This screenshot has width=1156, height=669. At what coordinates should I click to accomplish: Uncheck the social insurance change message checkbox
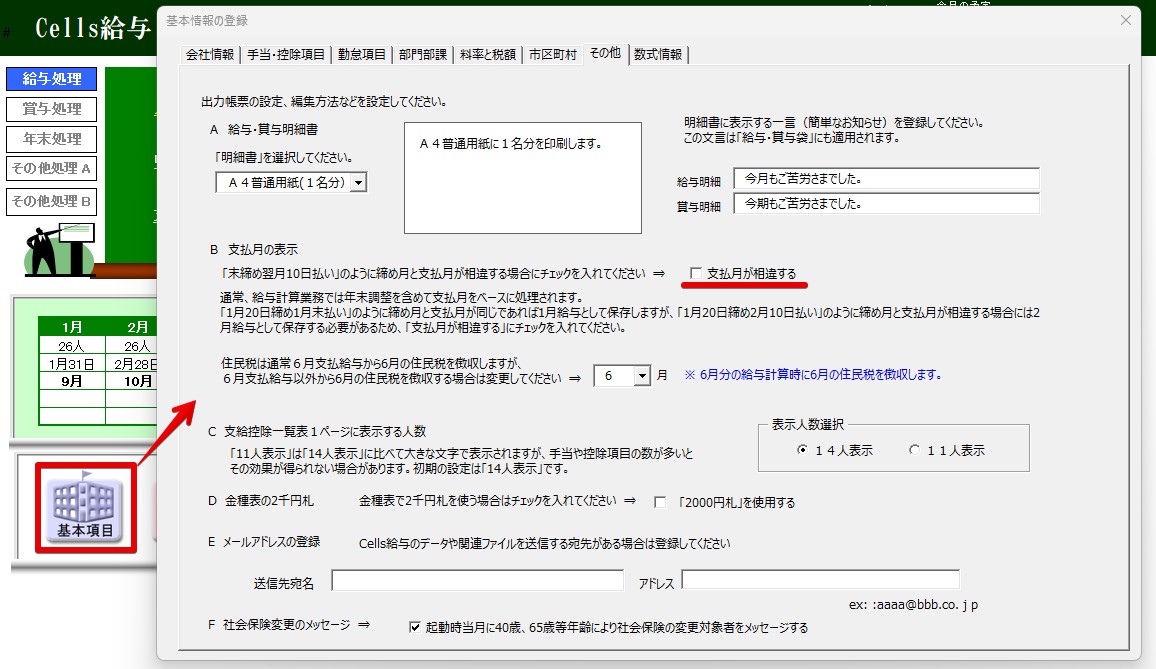click(415, 627)
